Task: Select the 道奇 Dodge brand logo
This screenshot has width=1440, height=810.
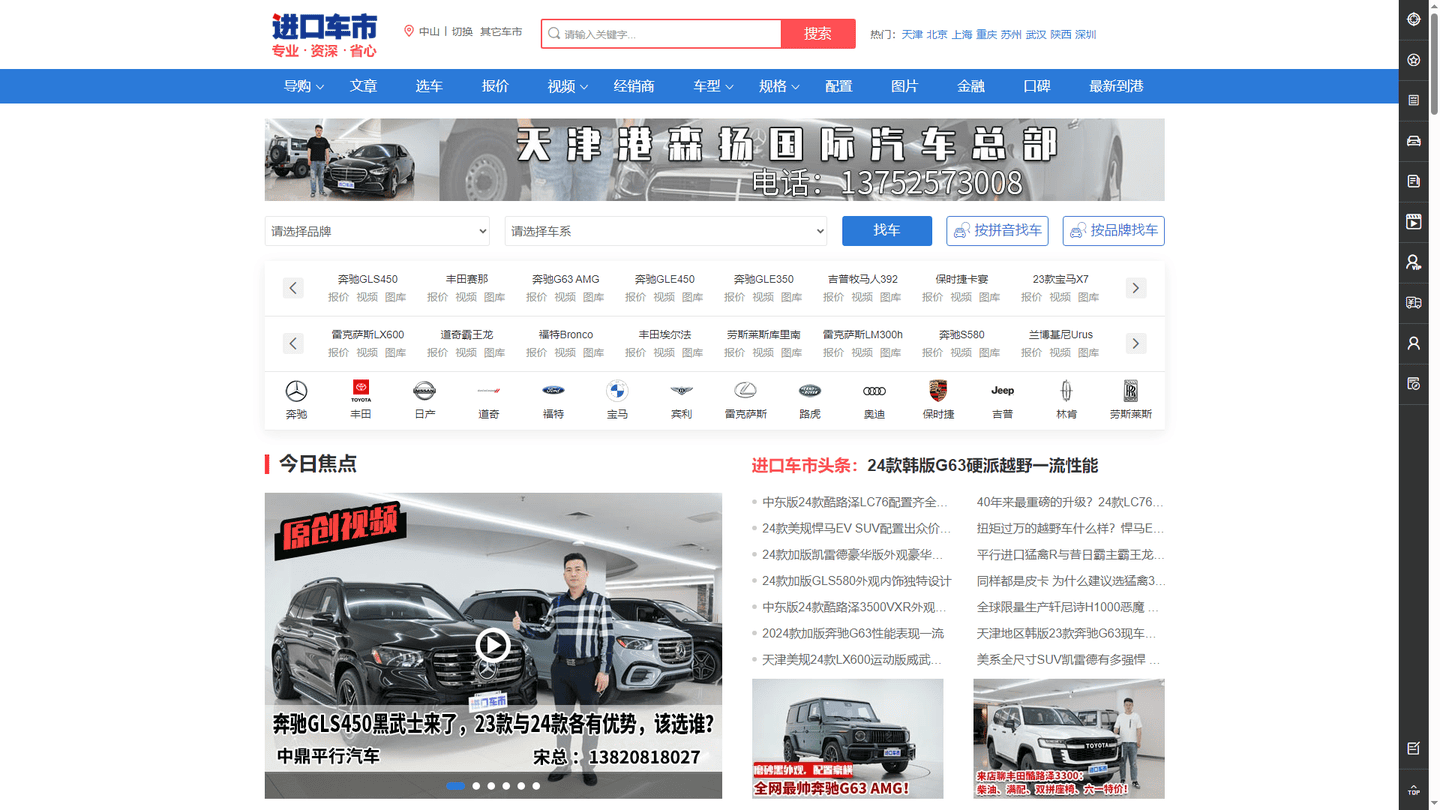Action: tap(489, 391)
